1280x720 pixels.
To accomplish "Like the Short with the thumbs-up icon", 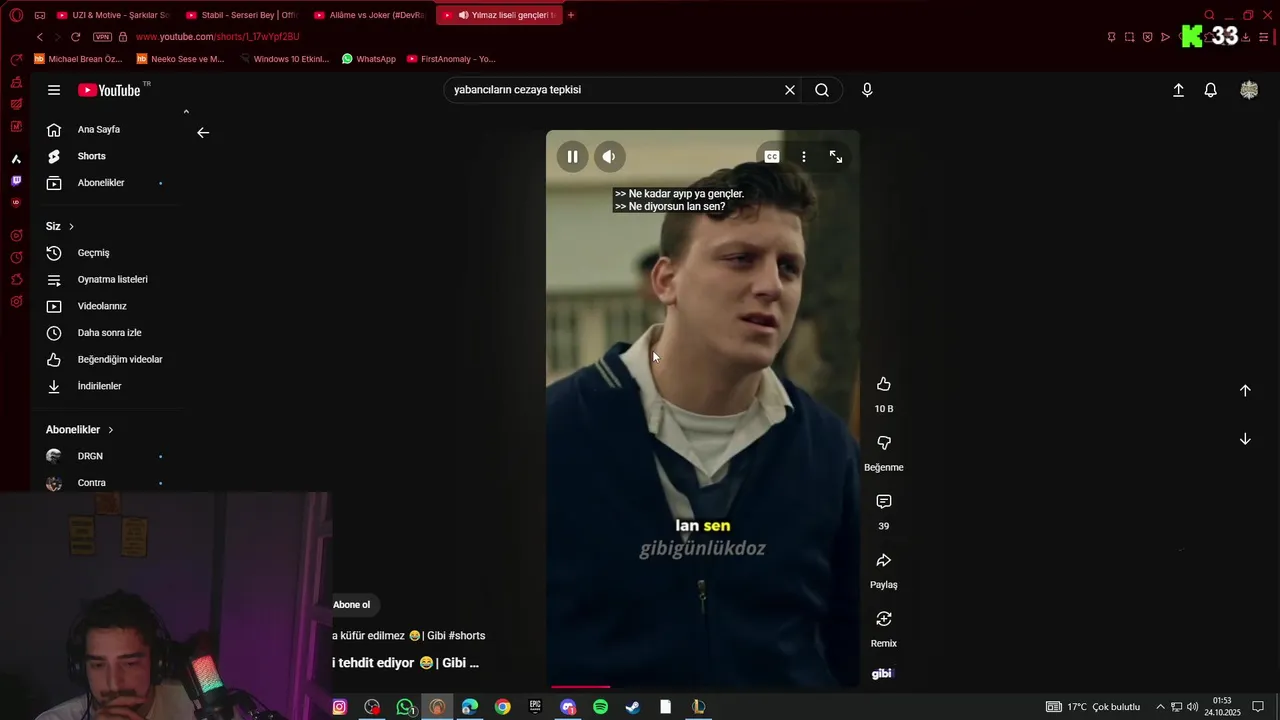I will 884,385.
